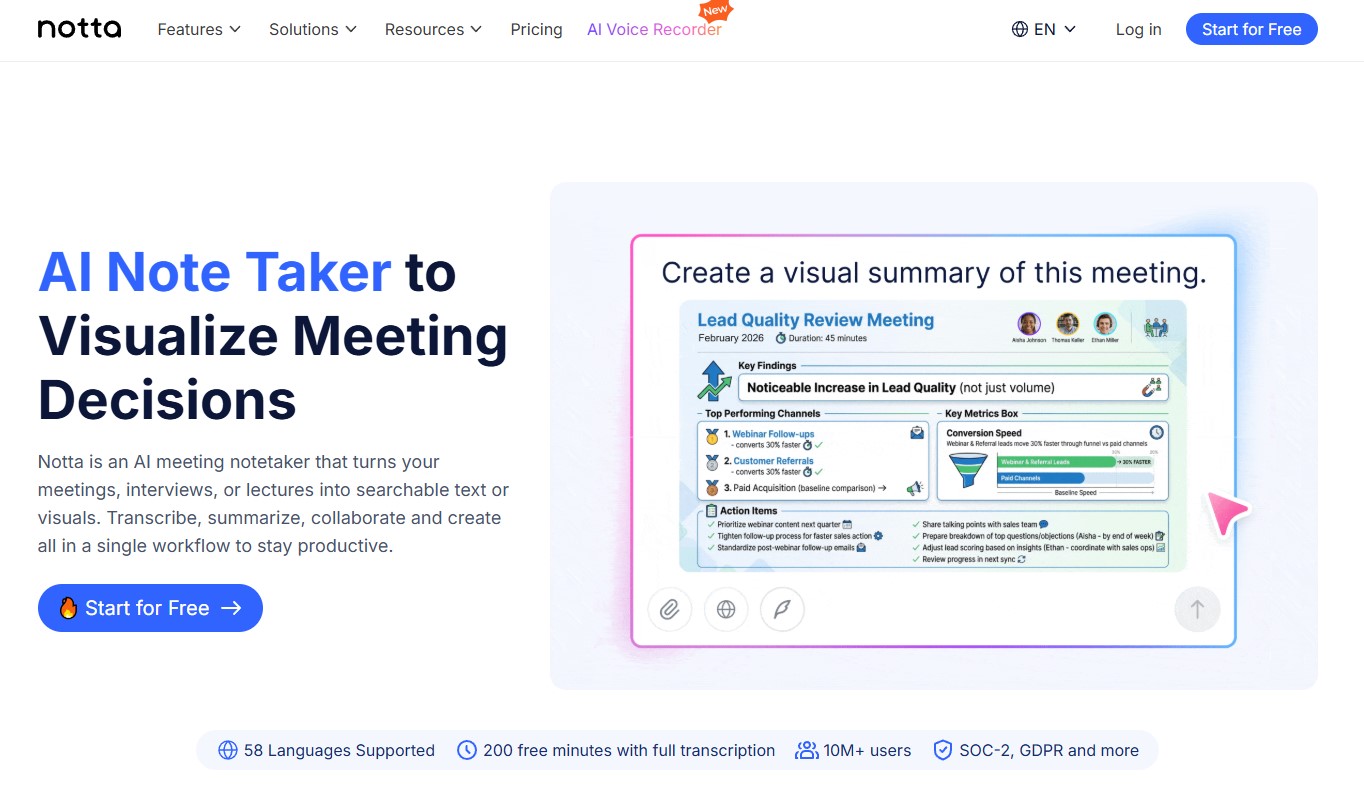
Task: Click the Log in link
Action: tap(1138, 30)
